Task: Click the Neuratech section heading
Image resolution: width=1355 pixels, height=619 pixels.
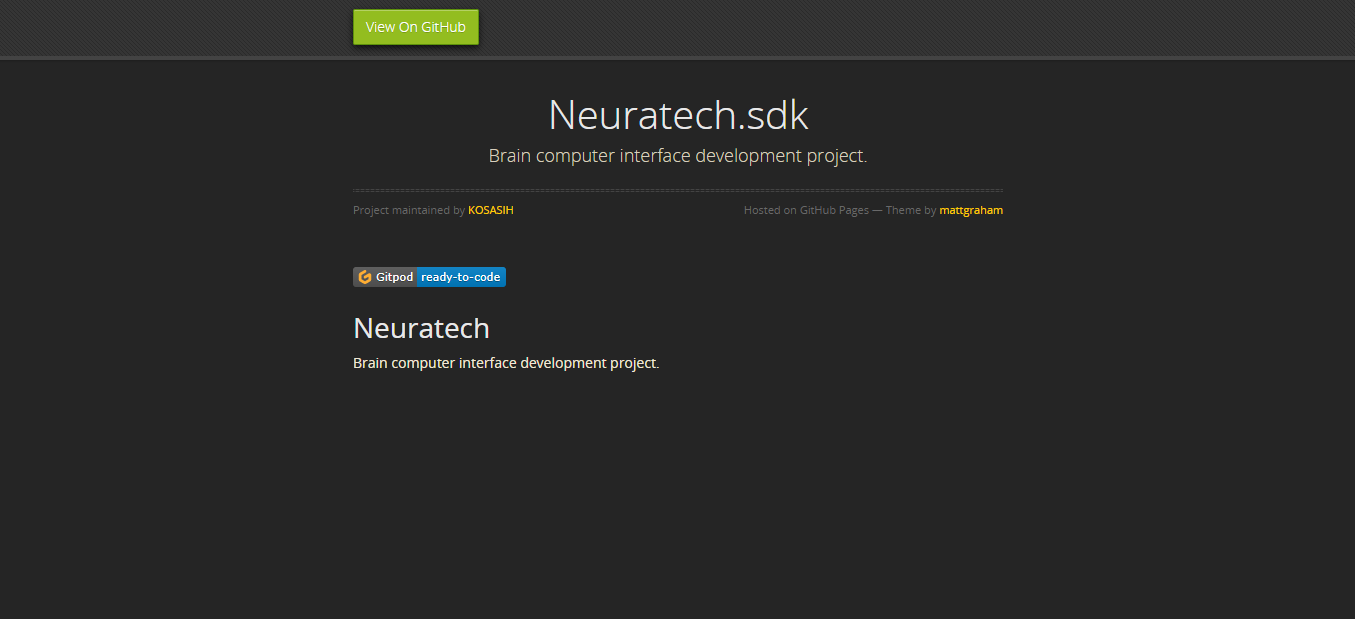Action: [x=421, y=328]
